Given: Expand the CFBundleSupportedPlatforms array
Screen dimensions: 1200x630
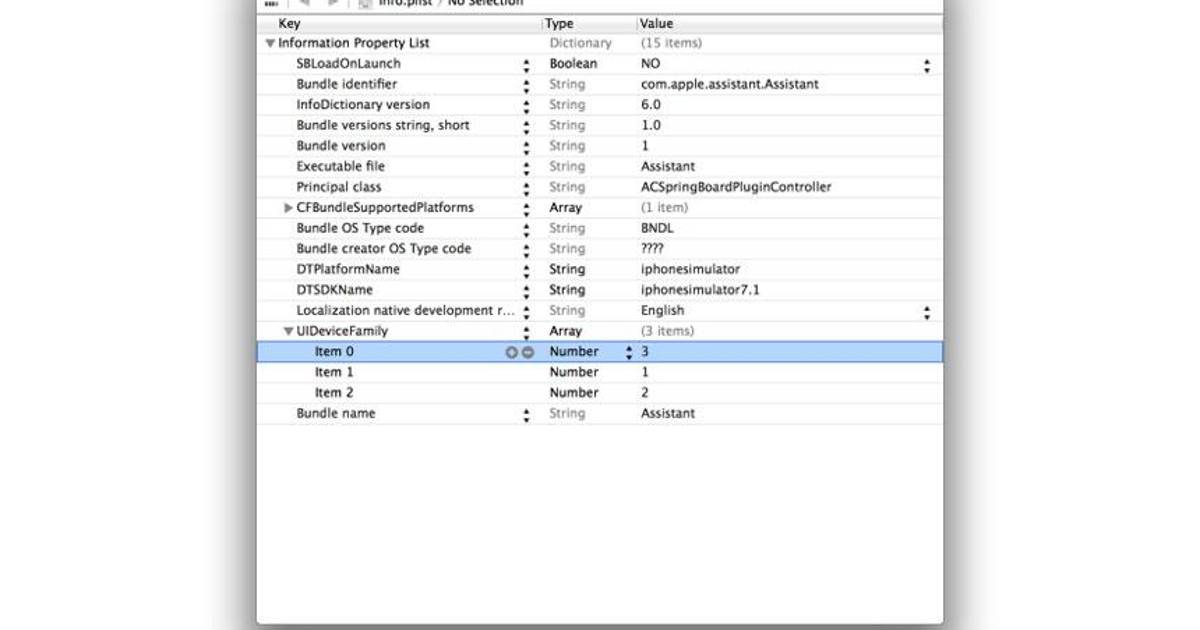Looking at the screenshot, I should click(x=289, y=208).
